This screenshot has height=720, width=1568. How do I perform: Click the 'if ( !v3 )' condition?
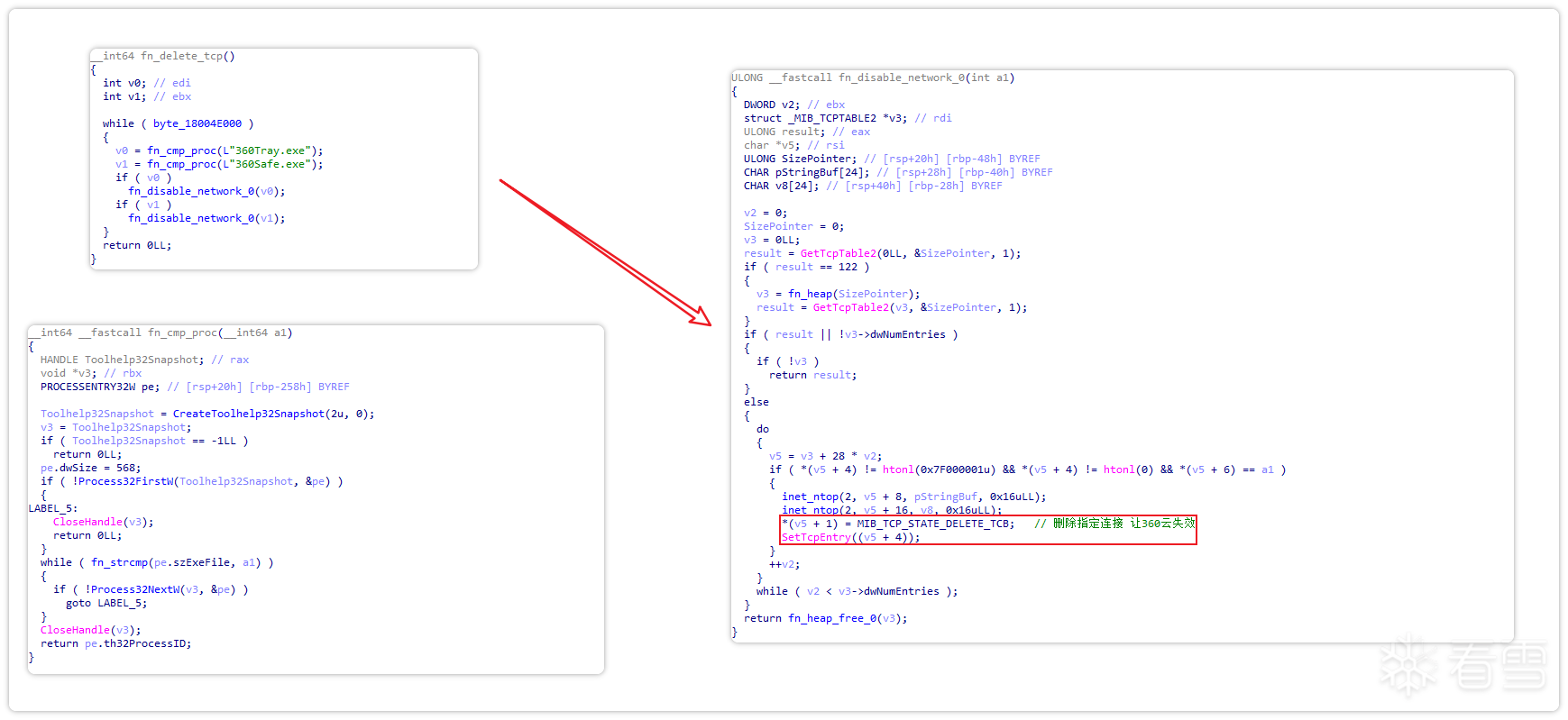(x=788, y=361)
